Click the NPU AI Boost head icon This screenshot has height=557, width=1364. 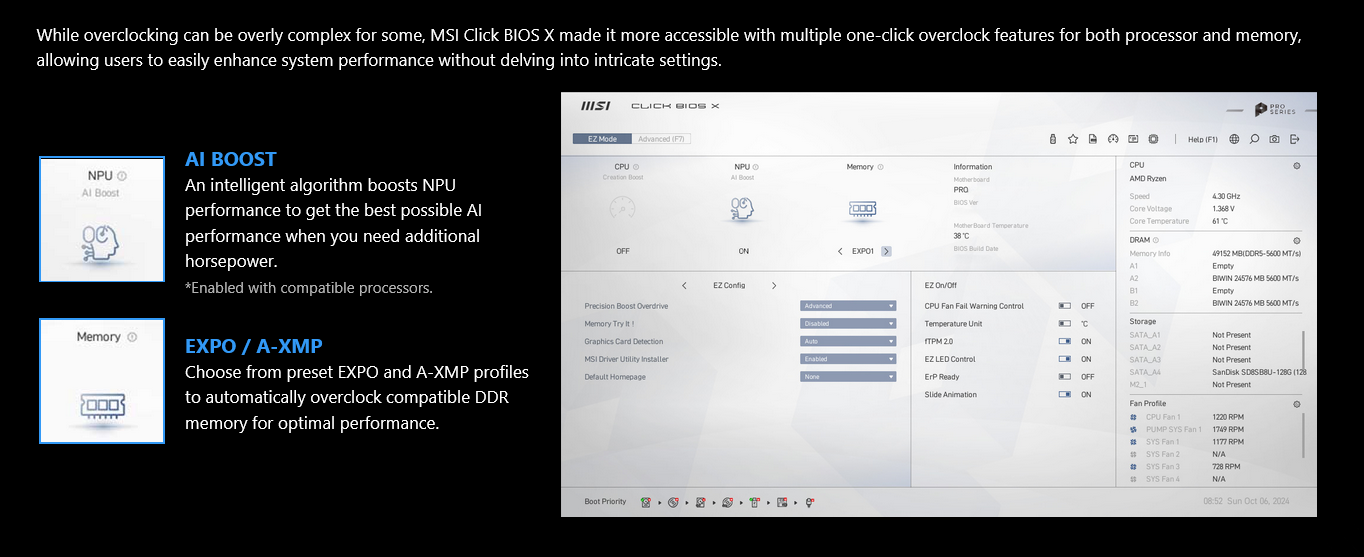coord(742,208)
